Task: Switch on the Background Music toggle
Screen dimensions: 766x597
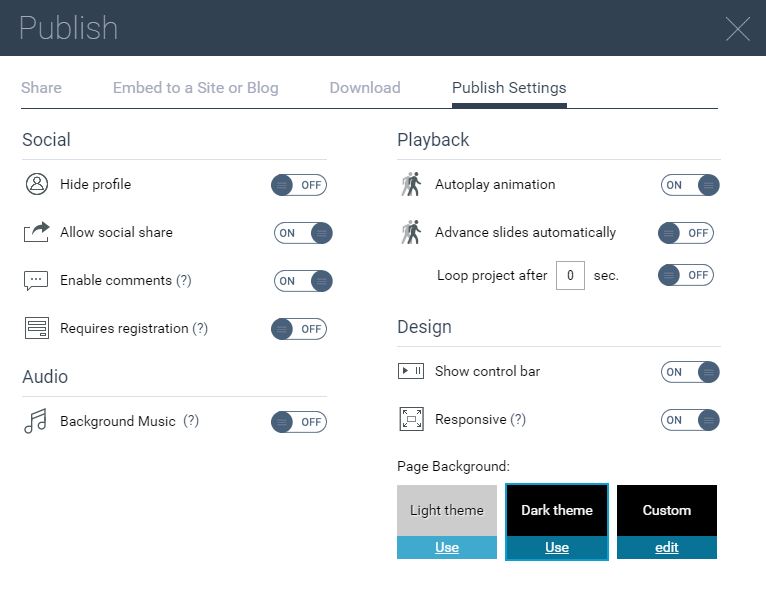Action: pos(299,422)
